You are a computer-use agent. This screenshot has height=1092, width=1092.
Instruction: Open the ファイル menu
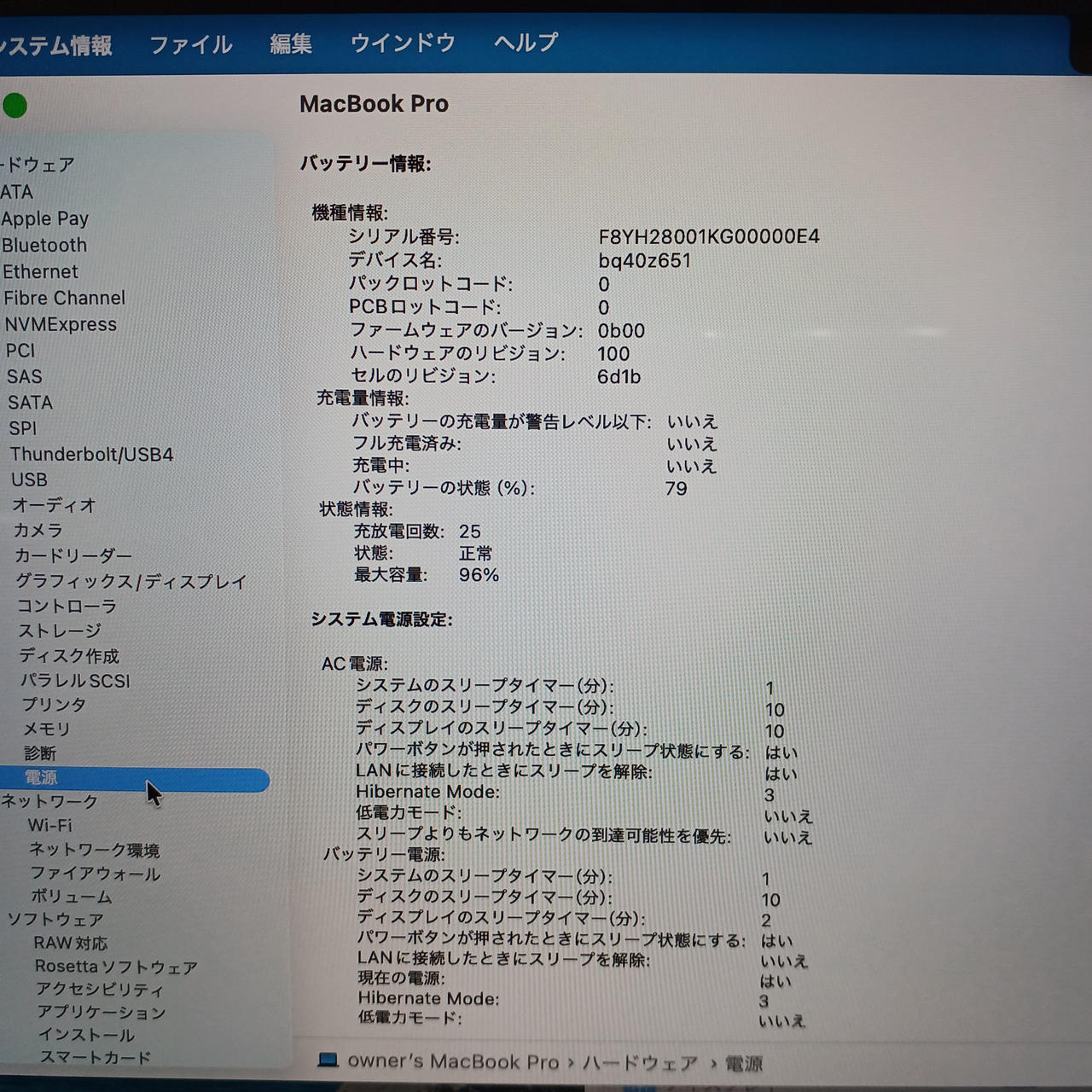(190, 44)
